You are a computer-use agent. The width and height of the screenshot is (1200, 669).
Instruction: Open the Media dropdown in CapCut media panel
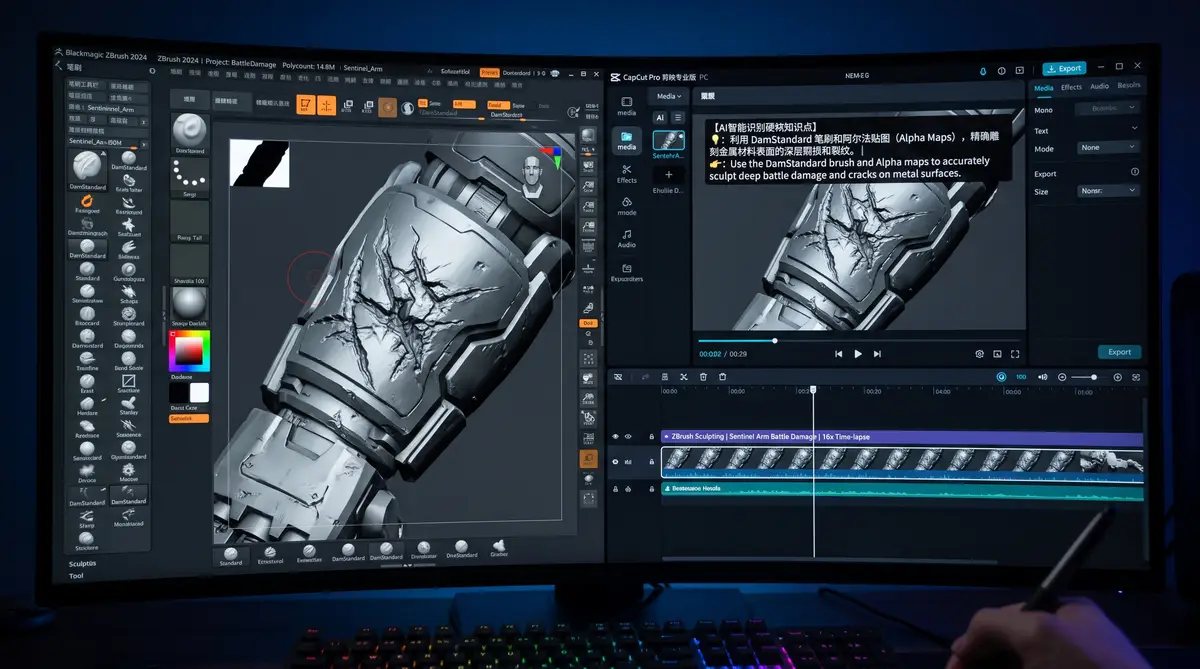tap(668, 96)
